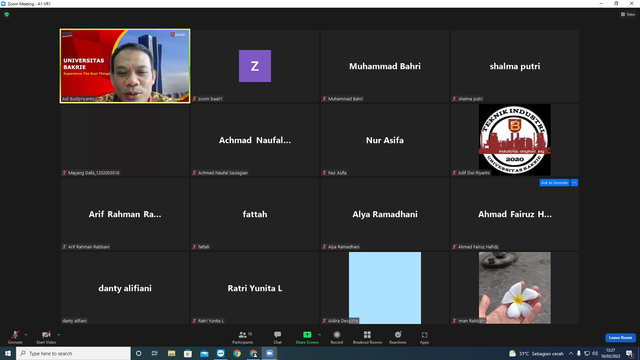Open the volume tray icon
Viewport: 640px width, 360px height.
click(595, 353)
